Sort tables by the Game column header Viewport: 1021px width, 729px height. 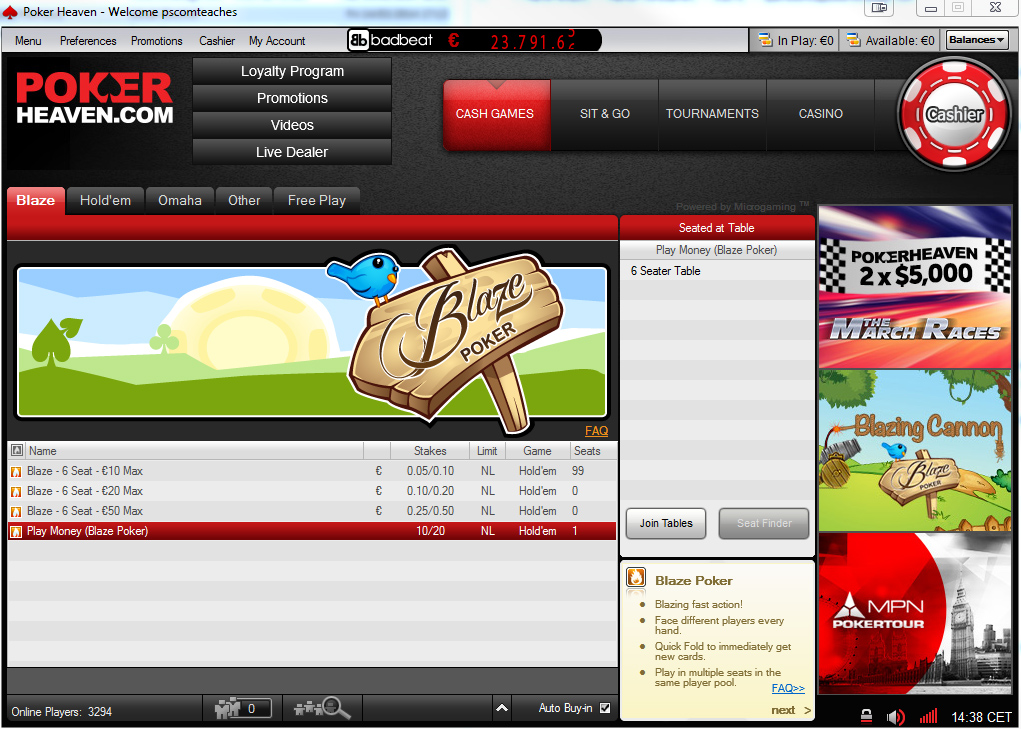pyautogui.click(x=537, y=450)
